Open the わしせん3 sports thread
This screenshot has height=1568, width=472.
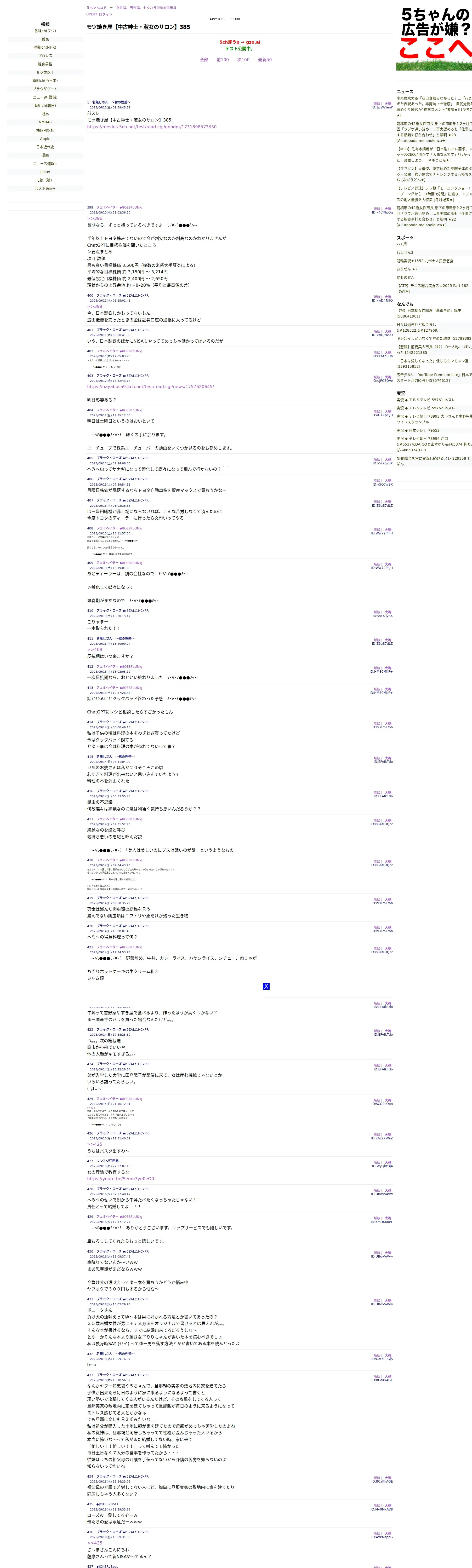click(405, 253)
